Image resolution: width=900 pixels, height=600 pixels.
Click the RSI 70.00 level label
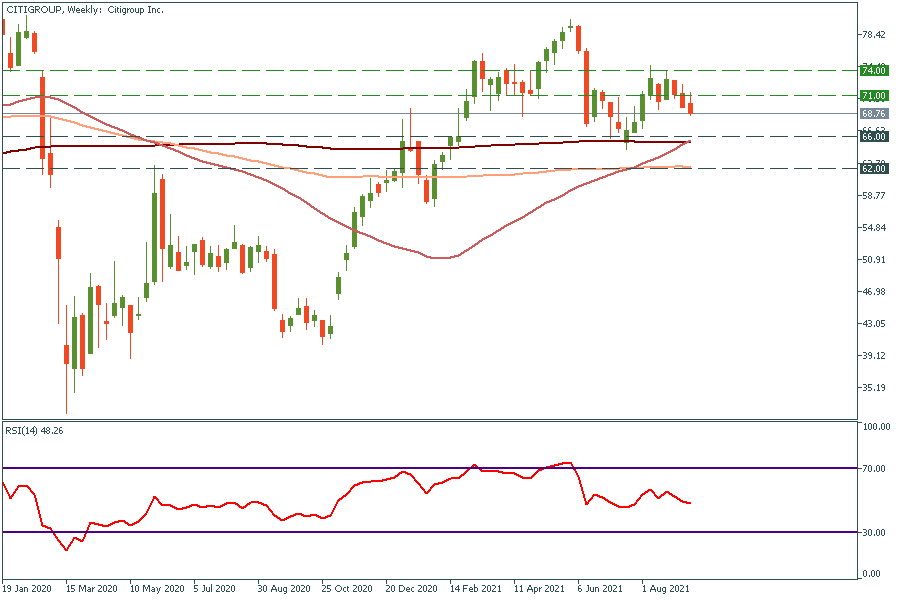pos(876,468)
